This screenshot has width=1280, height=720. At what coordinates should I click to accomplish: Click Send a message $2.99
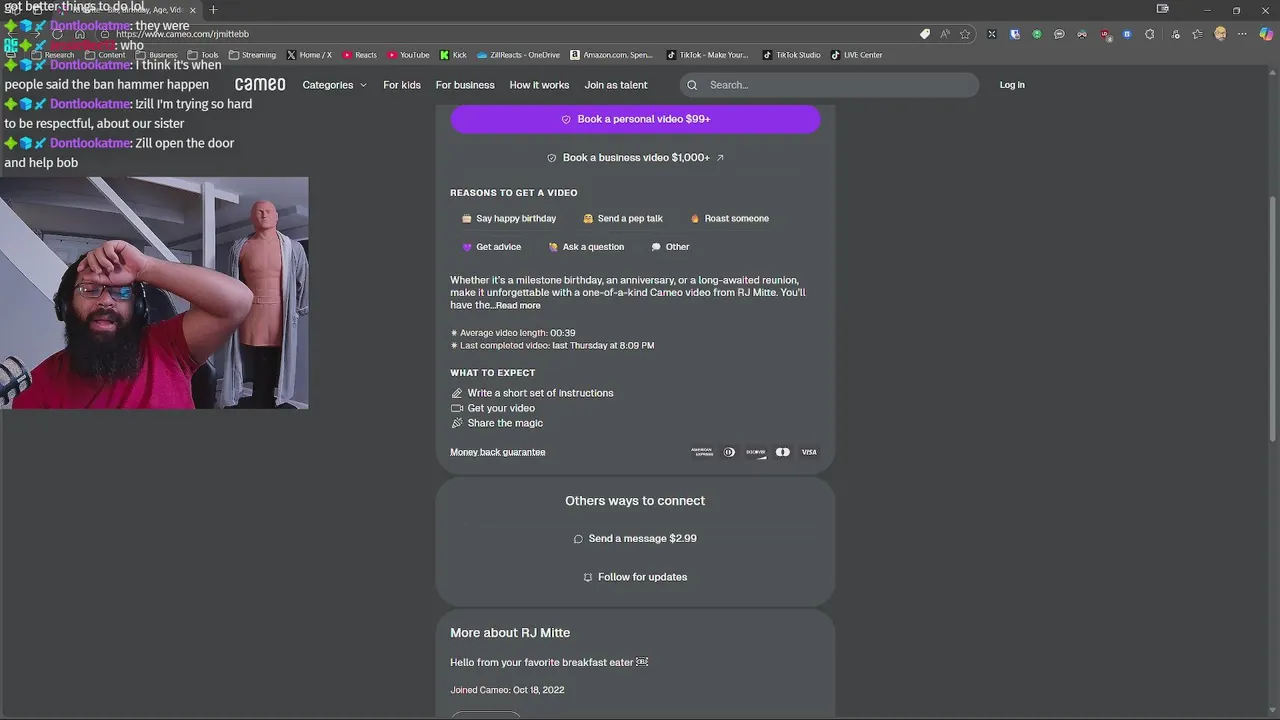(635, 538)
